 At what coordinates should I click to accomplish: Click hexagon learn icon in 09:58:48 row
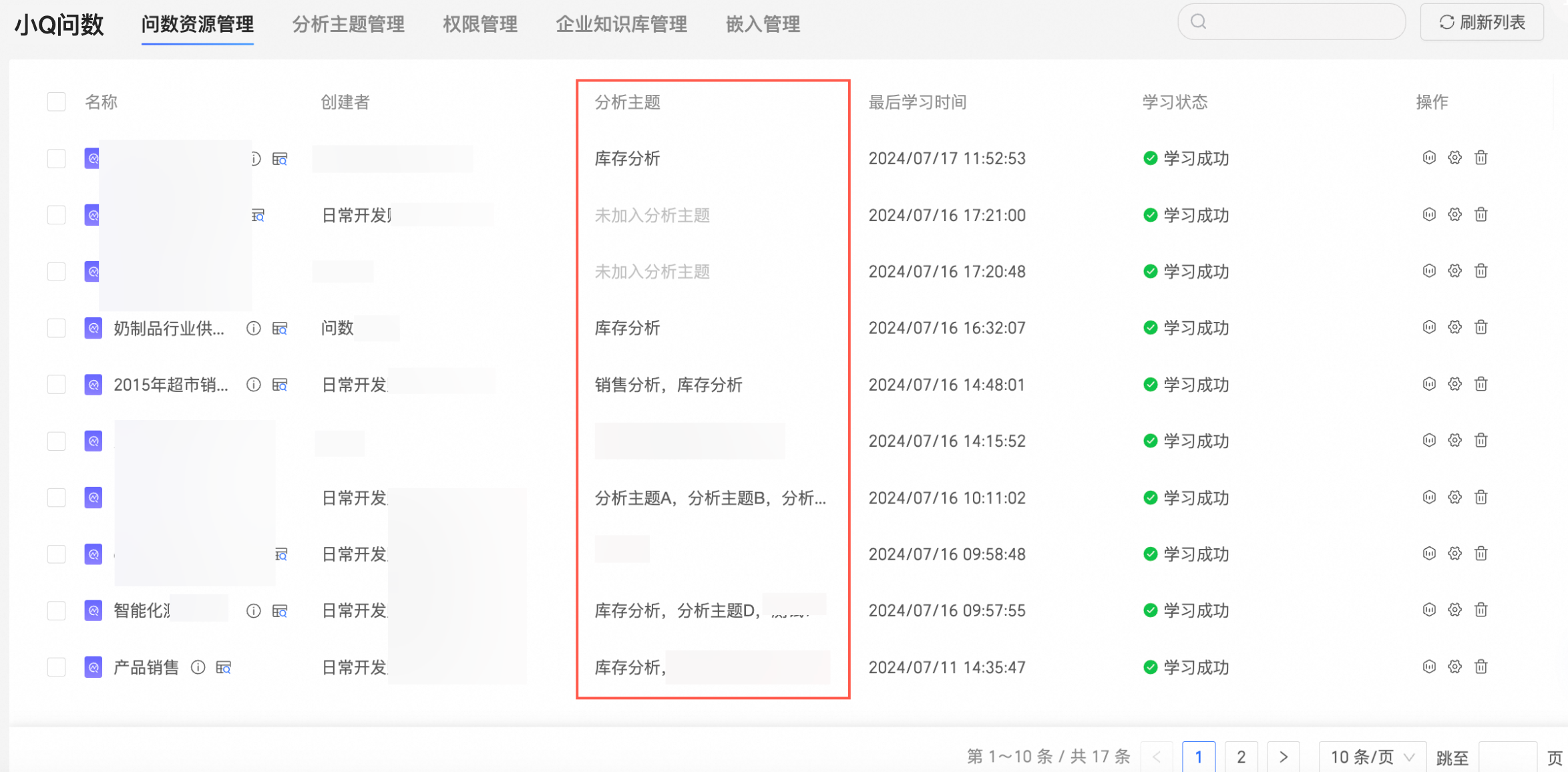(x=1428, y=554)
